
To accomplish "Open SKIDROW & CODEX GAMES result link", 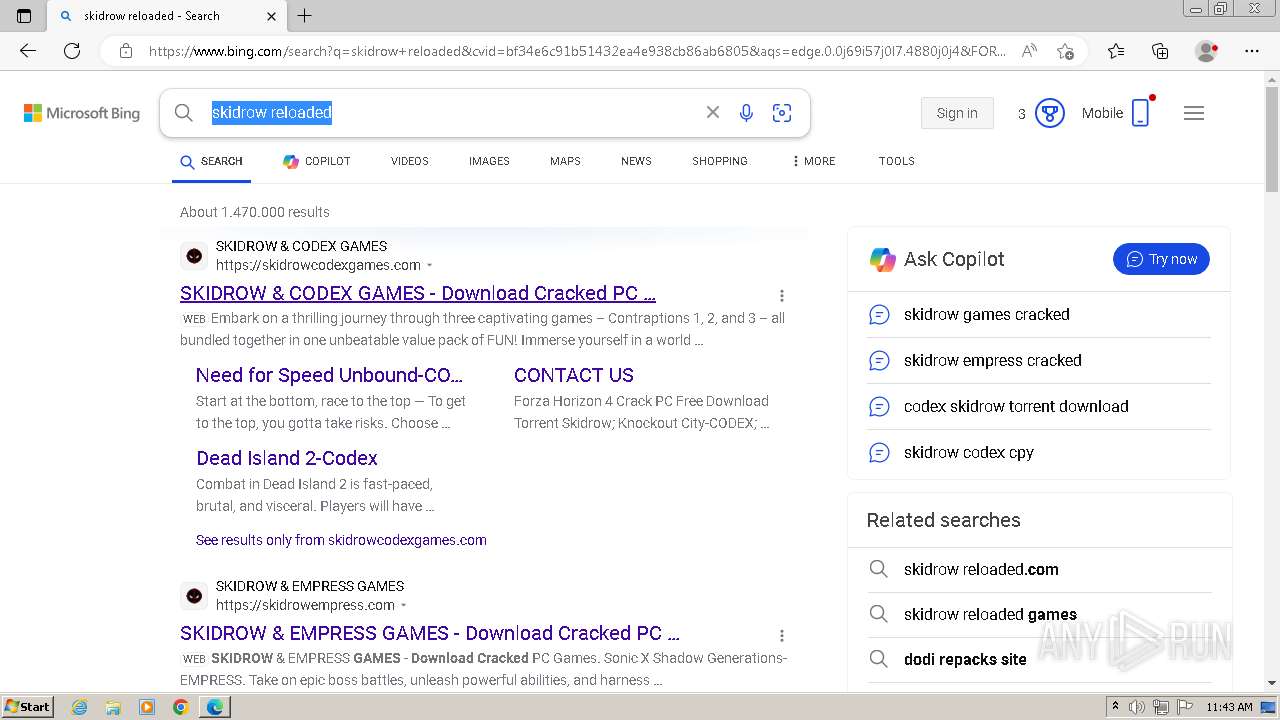I will [x=418, y=293].
